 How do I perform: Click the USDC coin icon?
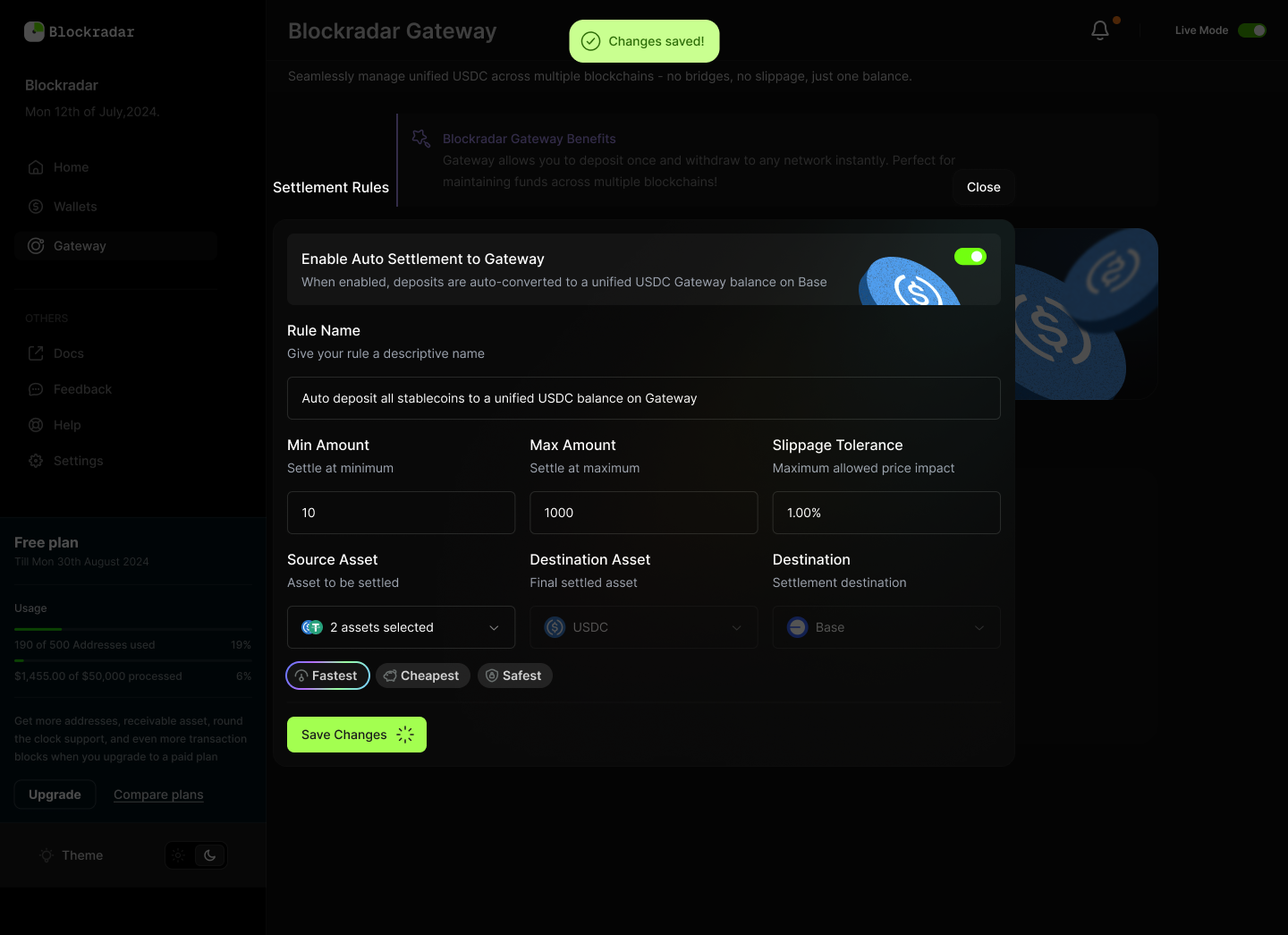pos(555,627)
